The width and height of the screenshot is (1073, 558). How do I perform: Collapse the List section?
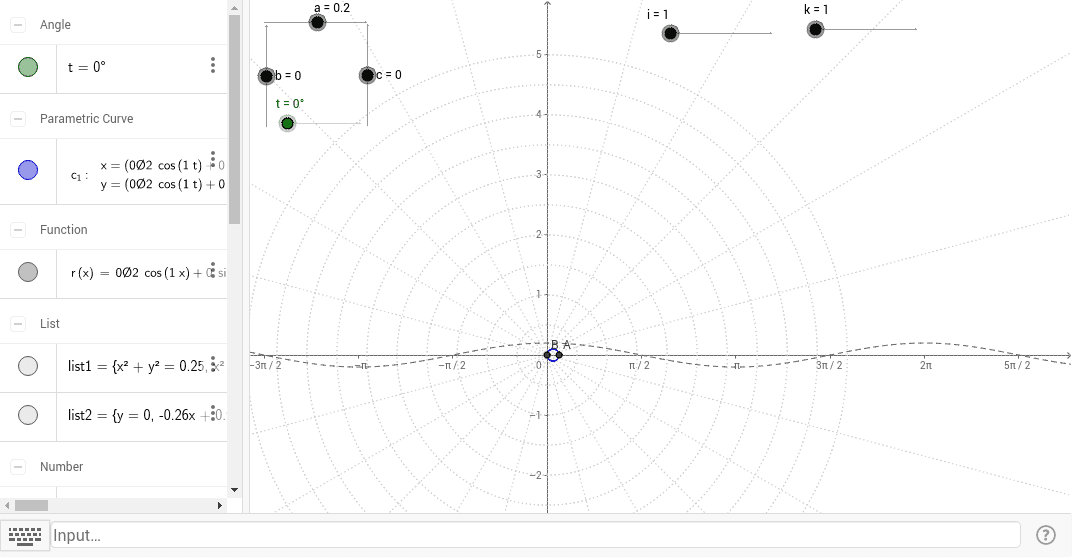tap(18, 323)
